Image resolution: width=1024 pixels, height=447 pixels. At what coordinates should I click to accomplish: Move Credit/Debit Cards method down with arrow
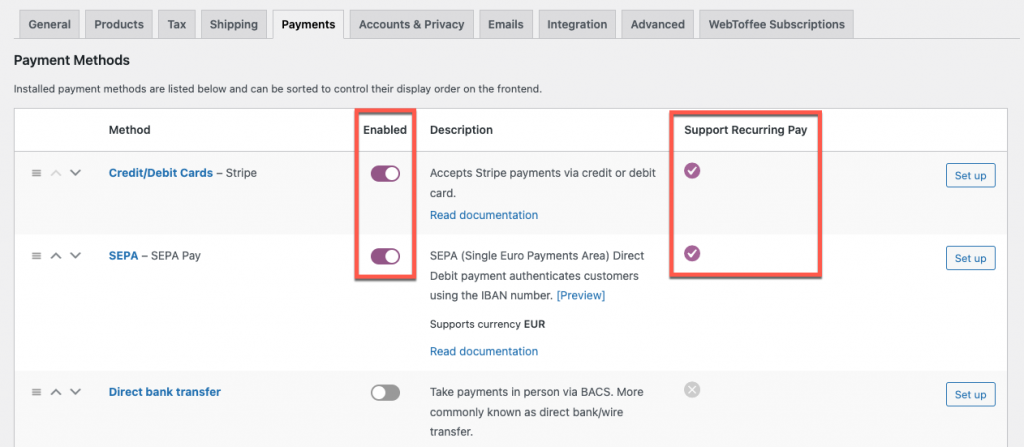(75, 173)
